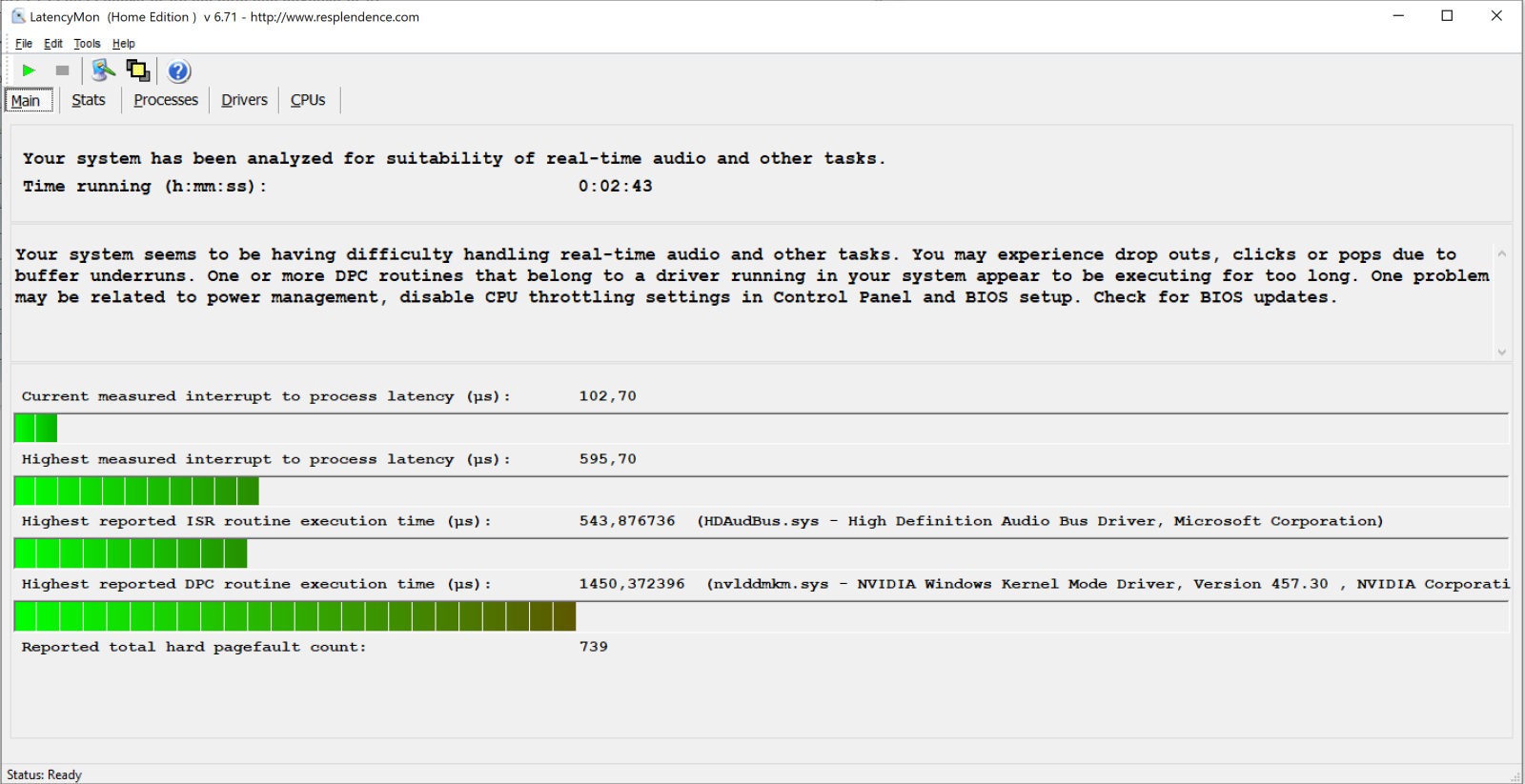
Task: Click the 'Highest reported DPC routine execution time' label
Action: coord(256,584)
